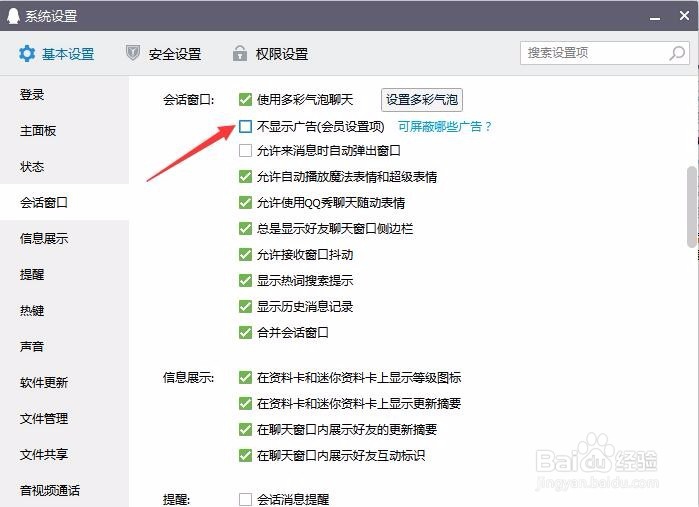Uncheck 允许接收窗口抖动 checkbox
This screenshot has height=507, width=699.
[x=245, y=255]
